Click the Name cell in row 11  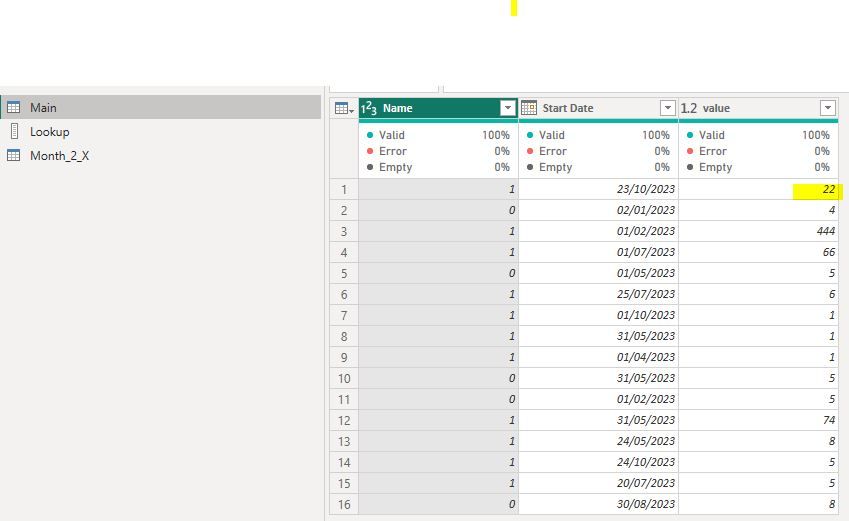pos(438,400)
